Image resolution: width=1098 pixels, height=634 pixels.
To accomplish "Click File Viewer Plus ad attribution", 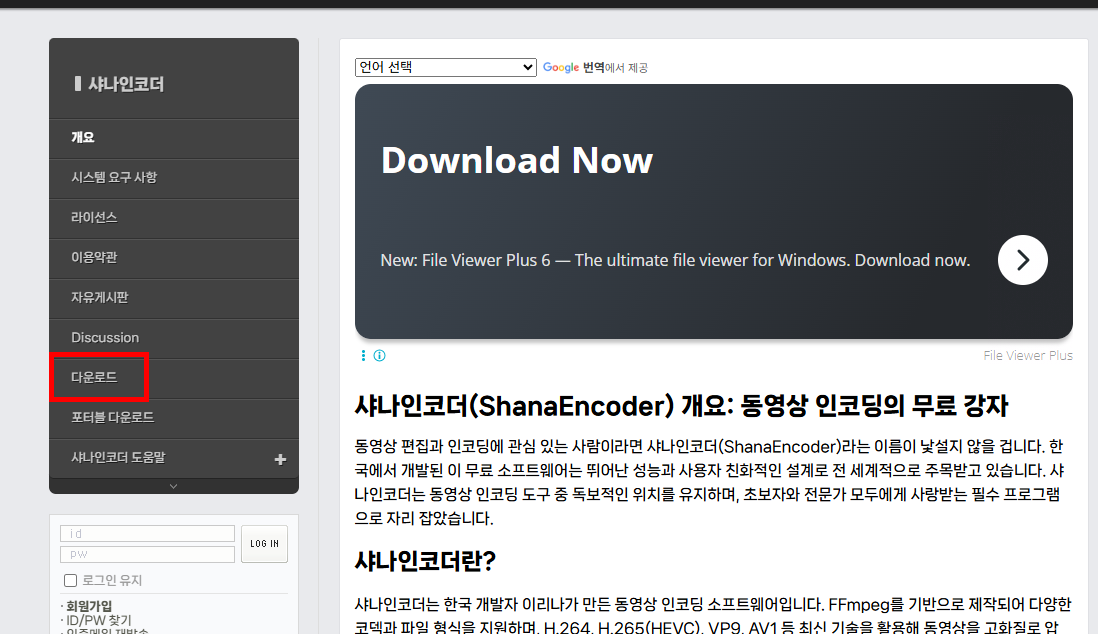I will [x=1027, y=355].
